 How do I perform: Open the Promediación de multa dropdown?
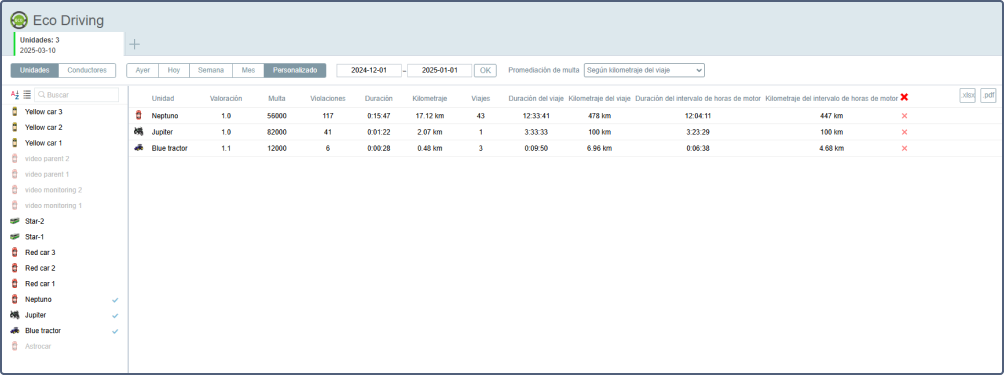tap(644, 70)
